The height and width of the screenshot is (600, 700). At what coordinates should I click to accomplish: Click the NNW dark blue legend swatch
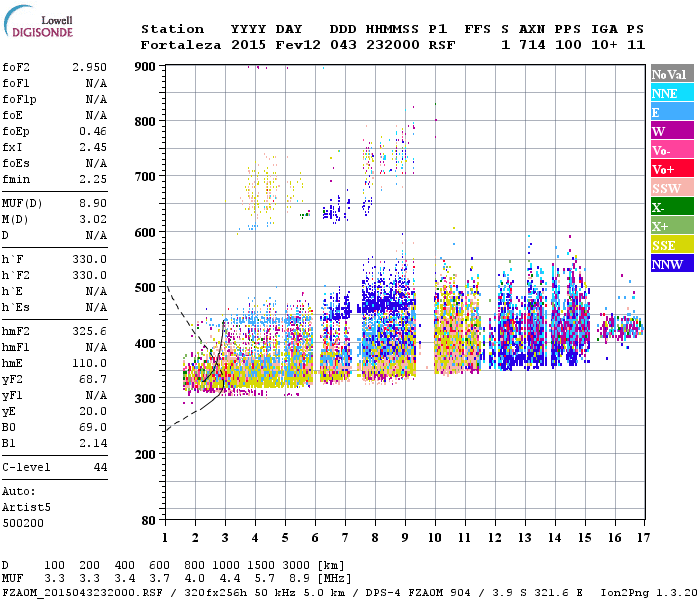click(672, 263)
